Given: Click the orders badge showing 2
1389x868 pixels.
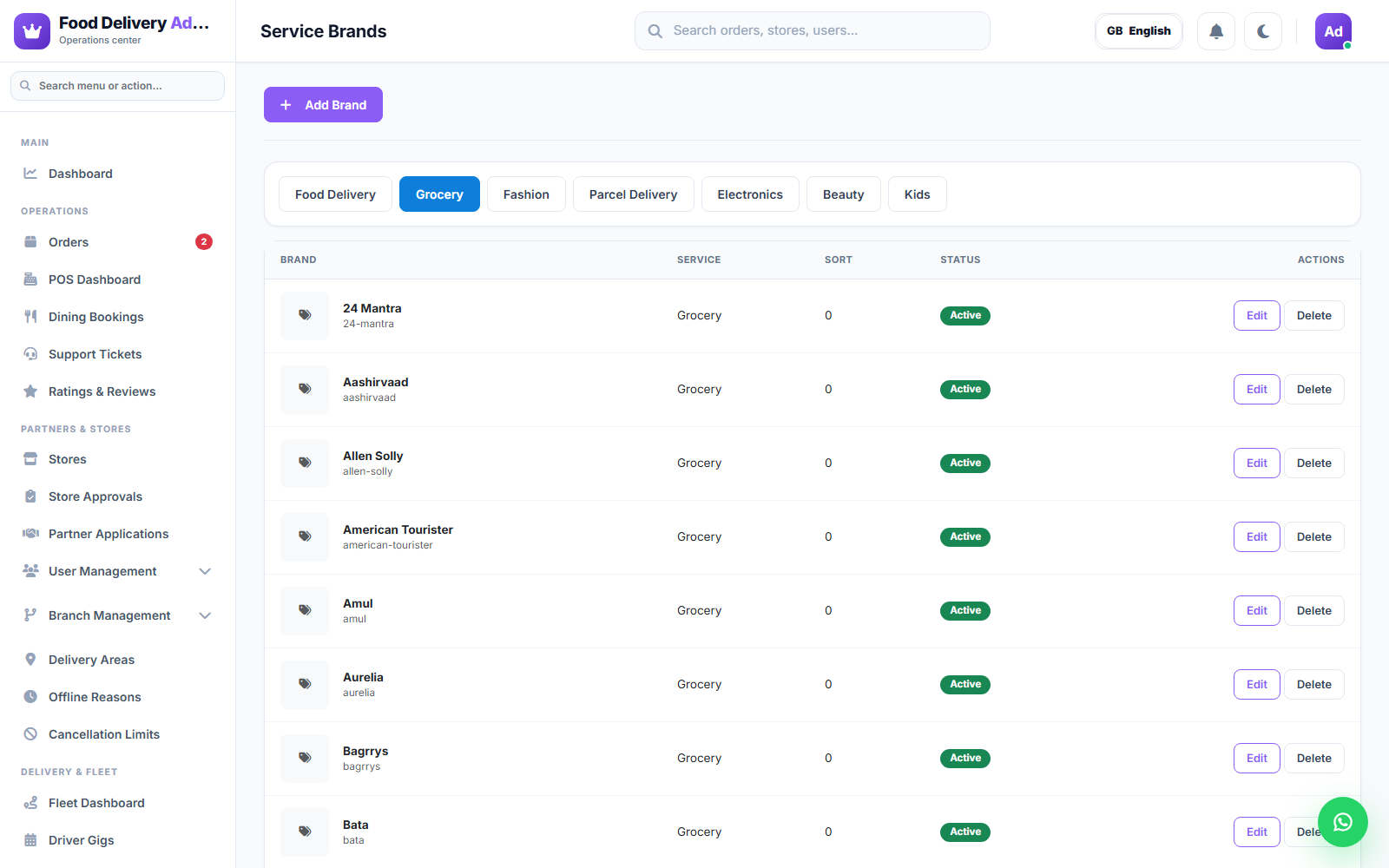Looking at the screenshot, I should (x=204, y=242).
